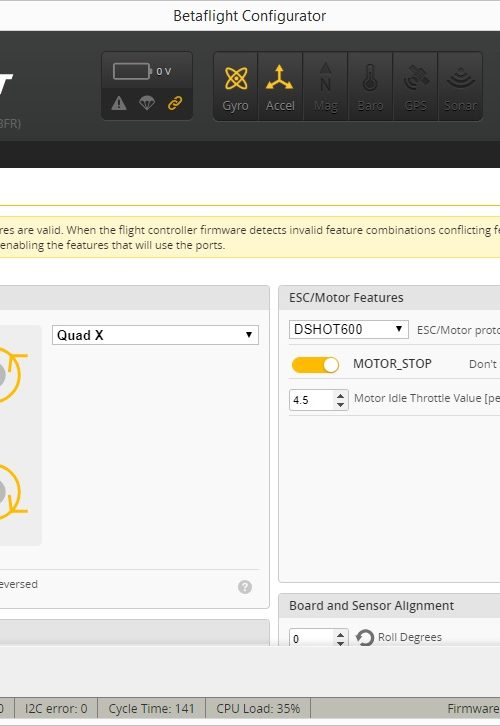Click the Gyro sensor icon
Image resolution: width=500 pixels, height=726 pixels.
coord(236,87)
